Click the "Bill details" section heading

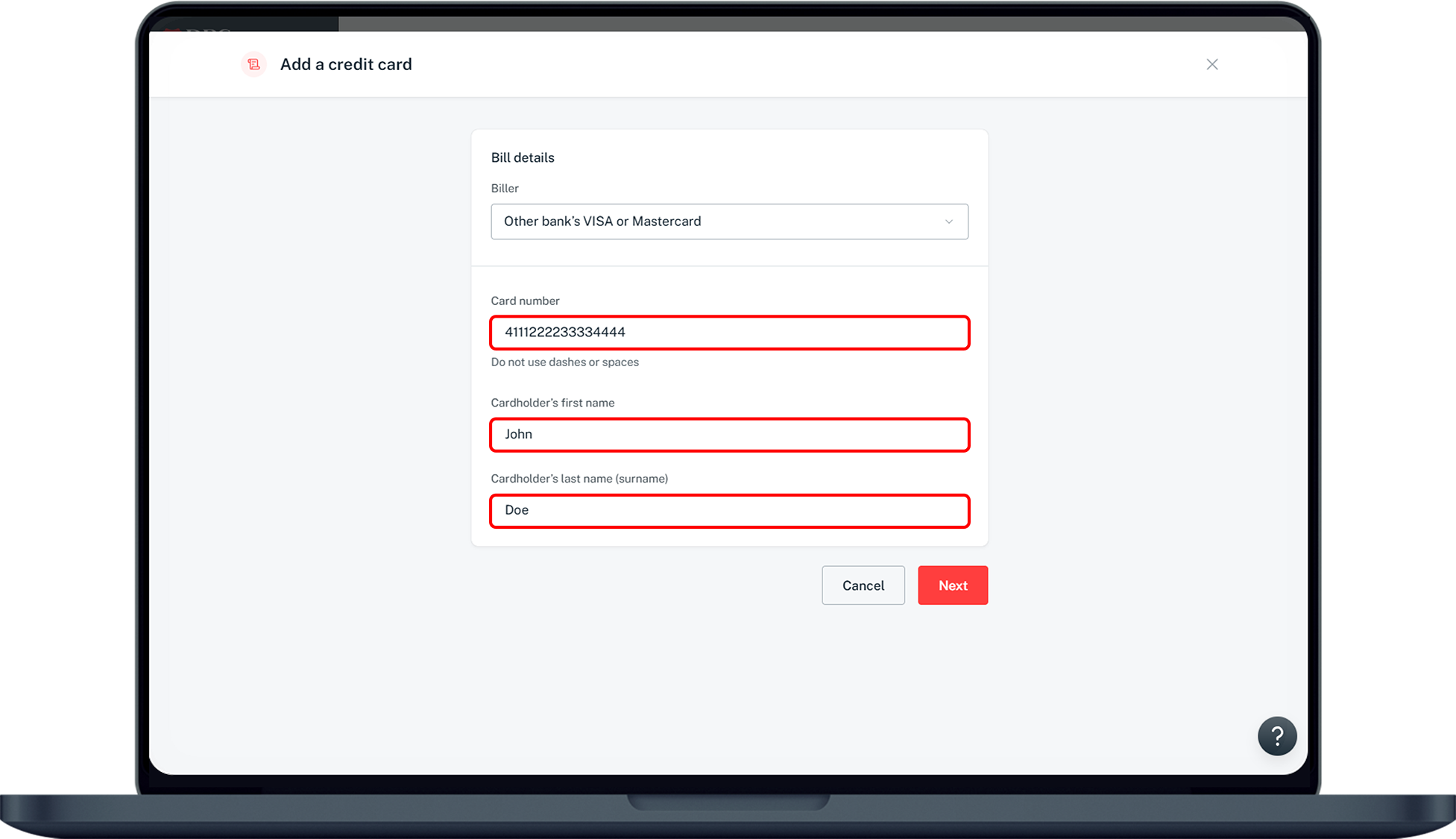522,157
